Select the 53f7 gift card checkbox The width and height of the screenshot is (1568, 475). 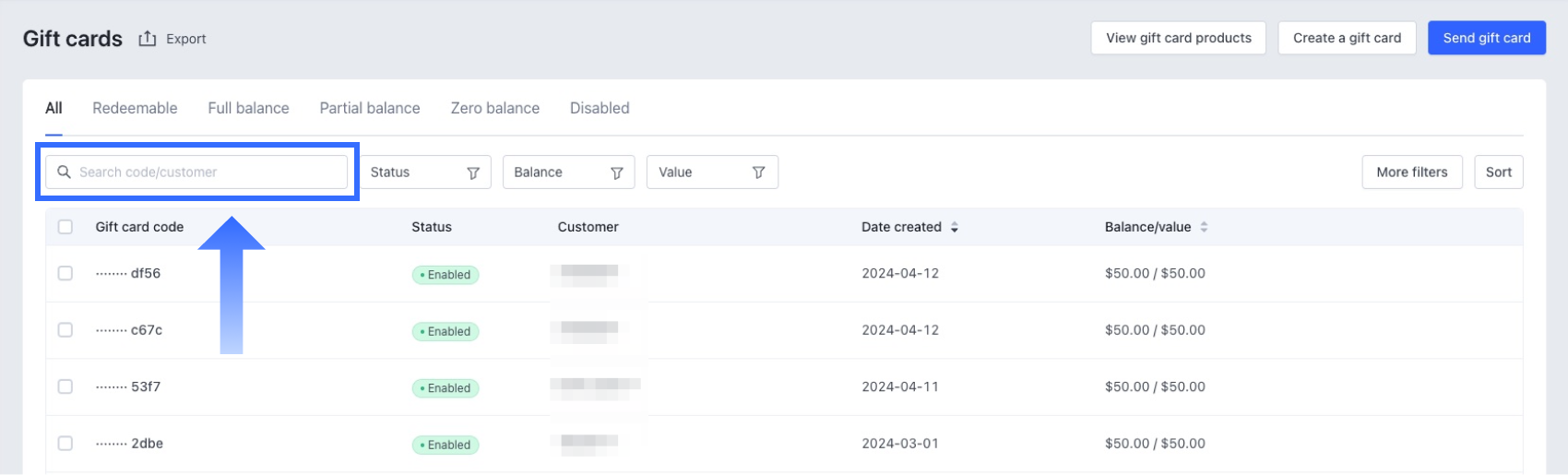65,386
